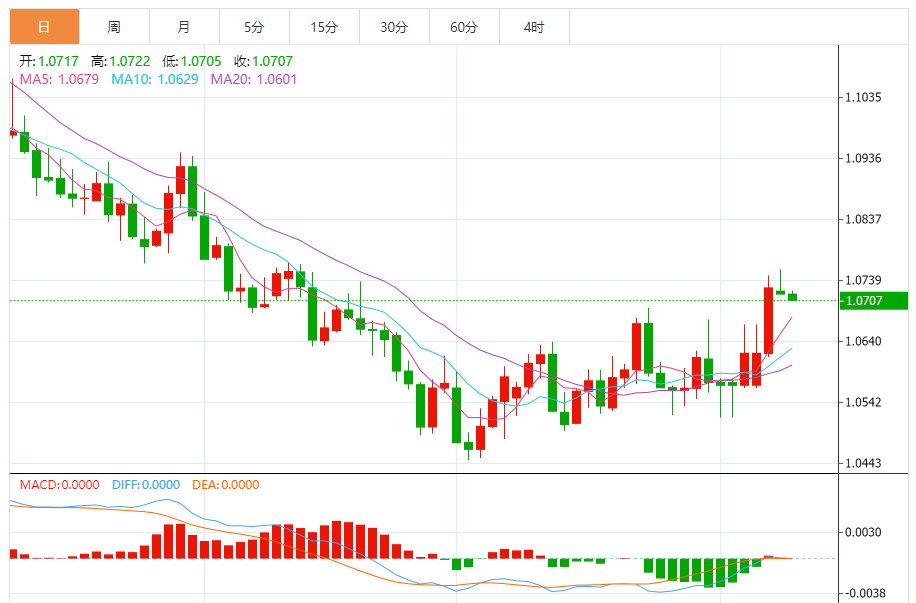Click the 收:1.0707 close price value
The height and width of the screenshot is (603, 916).
point(263,61)
